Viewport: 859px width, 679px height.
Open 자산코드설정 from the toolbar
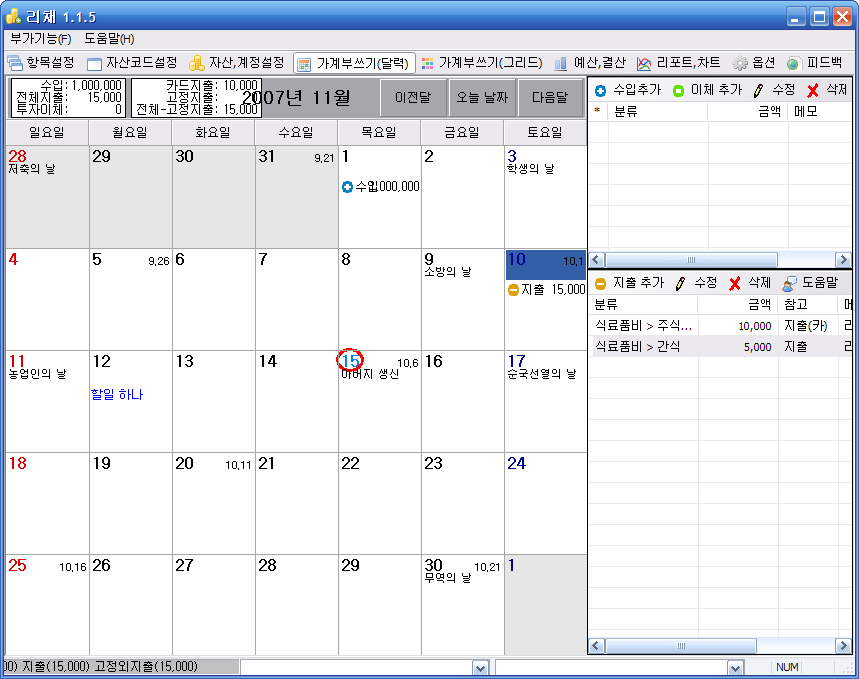(x=95, y=63)
